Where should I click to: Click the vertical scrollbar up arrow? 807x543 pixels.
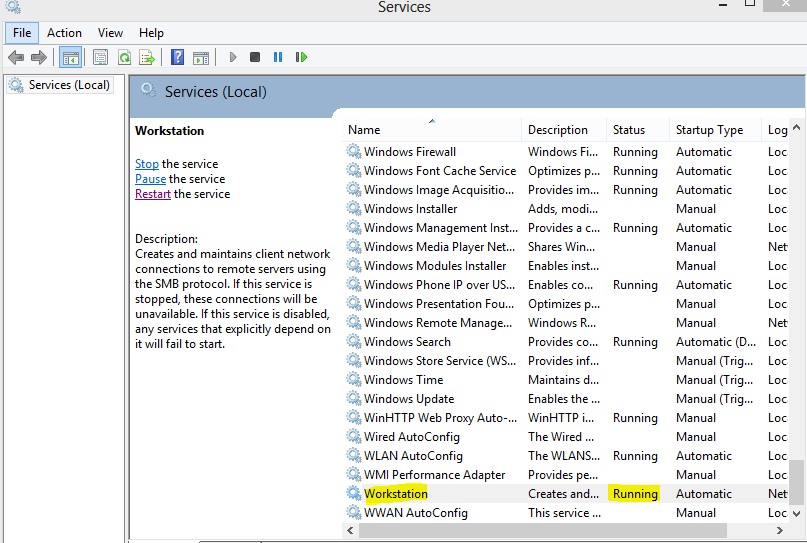point(796,127)
